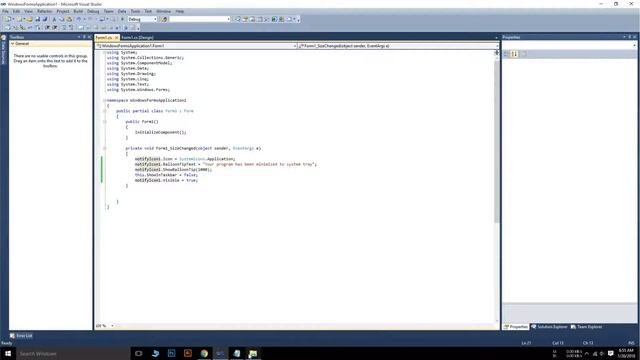Click the Cut toolbar icon

tap(54, 19)
